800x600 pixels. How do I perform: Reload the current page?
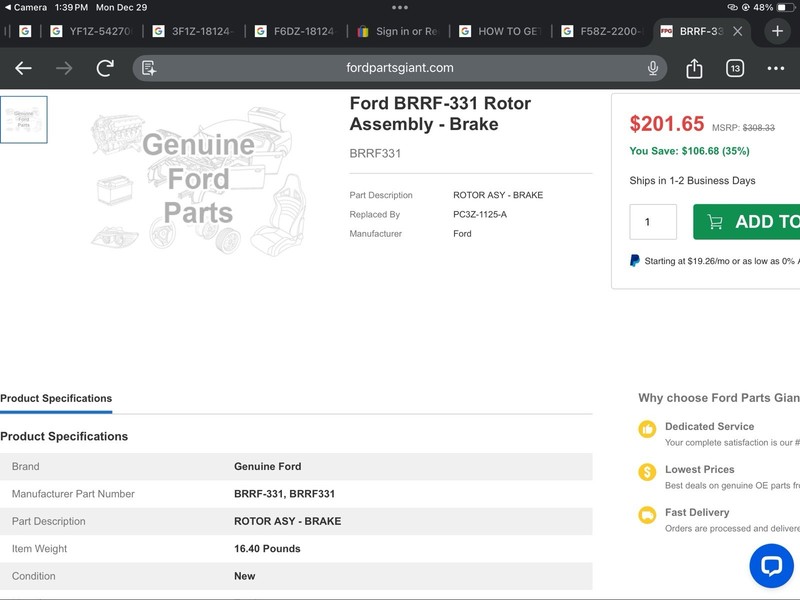pyautogui.click(x=105, y=68)
